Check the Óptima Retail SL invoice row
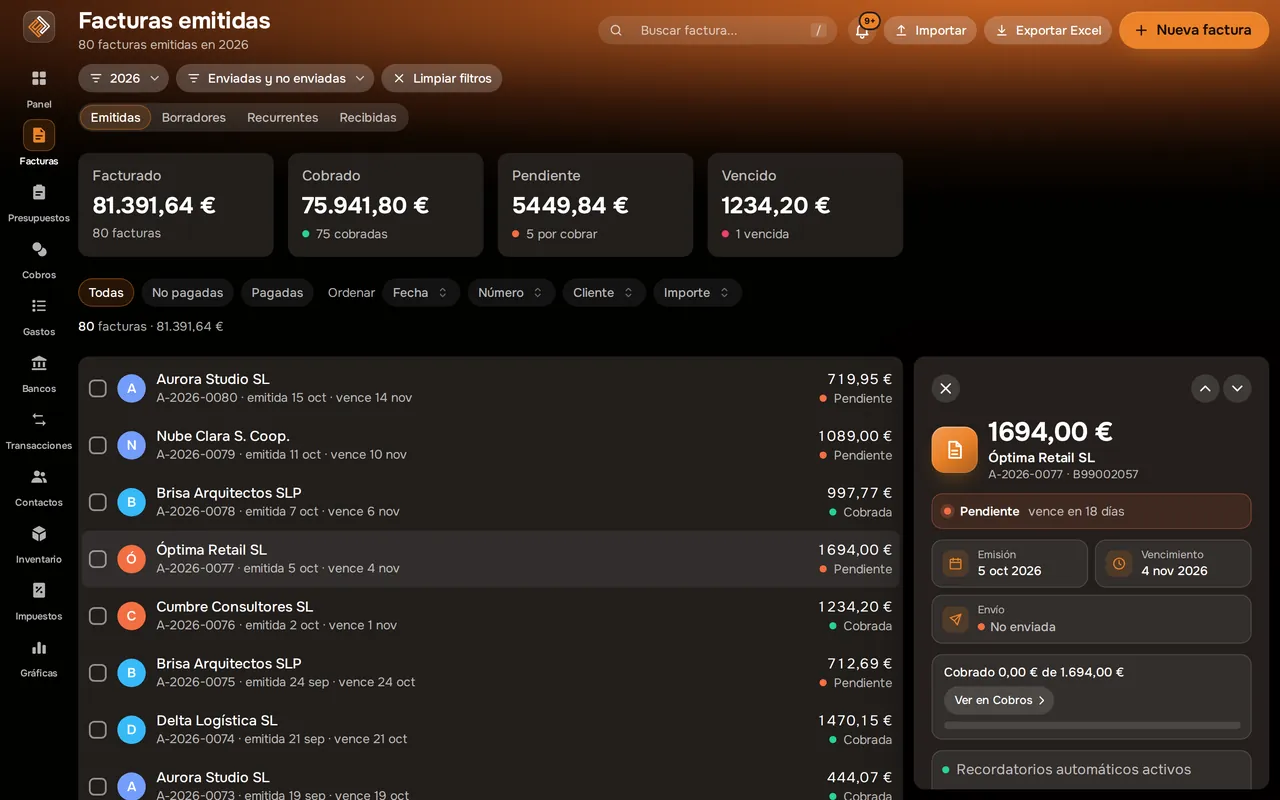Image resolution: width=1280 pixels, height=800 pixels. 98,559
